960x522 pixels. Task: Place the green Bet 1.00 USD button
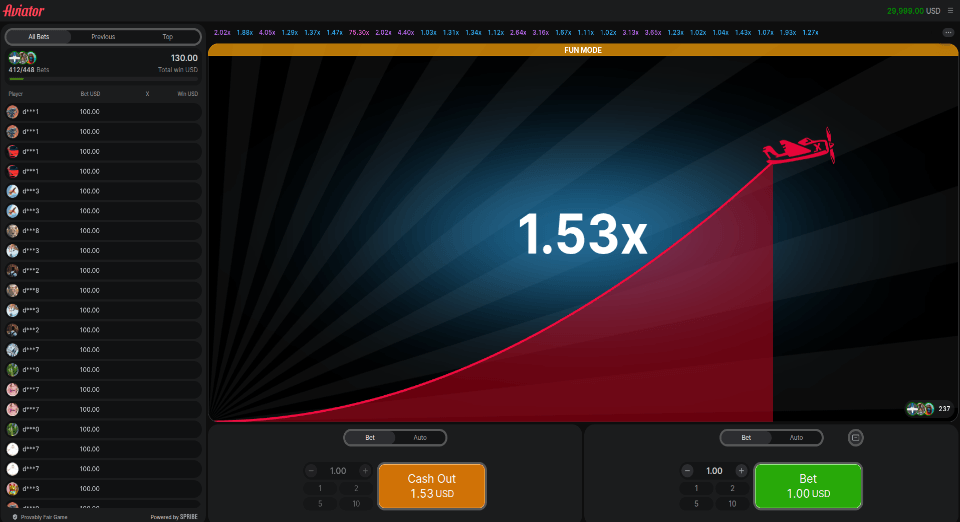808,486
